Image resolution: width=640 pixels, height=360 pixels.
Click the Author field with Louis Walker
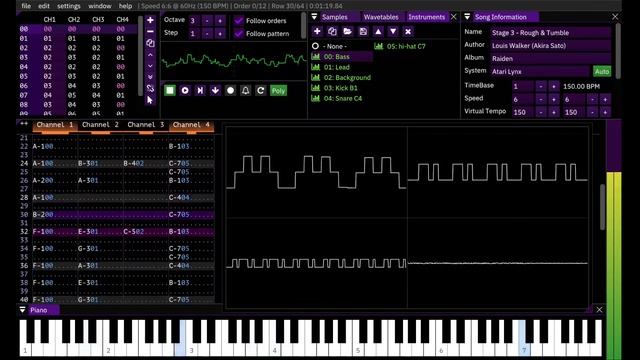(550, 45)
